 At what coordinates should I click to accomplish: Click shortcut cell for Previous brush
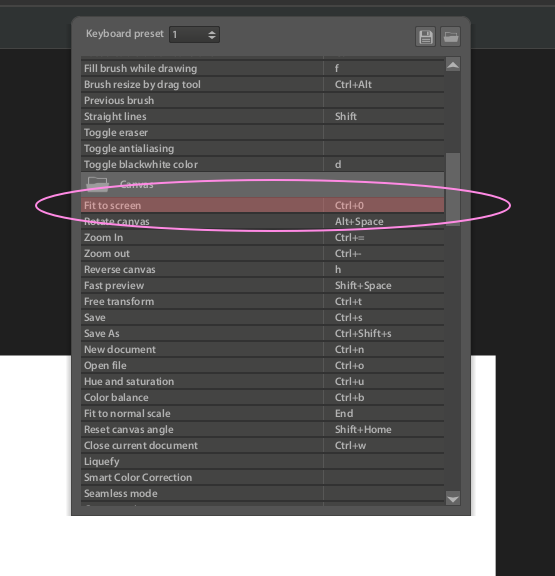point(383,101)
